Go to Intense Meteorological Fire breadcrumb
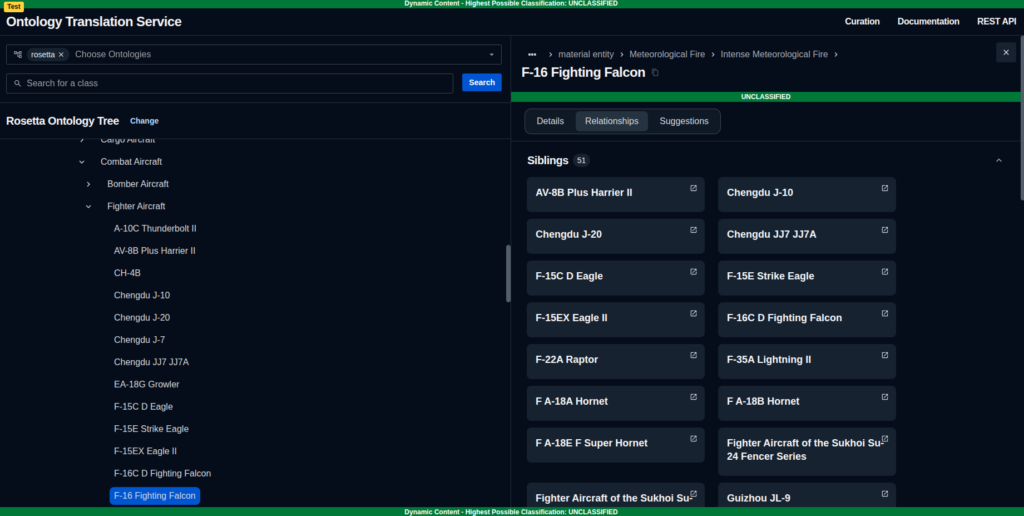1024x516 pixels. [774, 54]
